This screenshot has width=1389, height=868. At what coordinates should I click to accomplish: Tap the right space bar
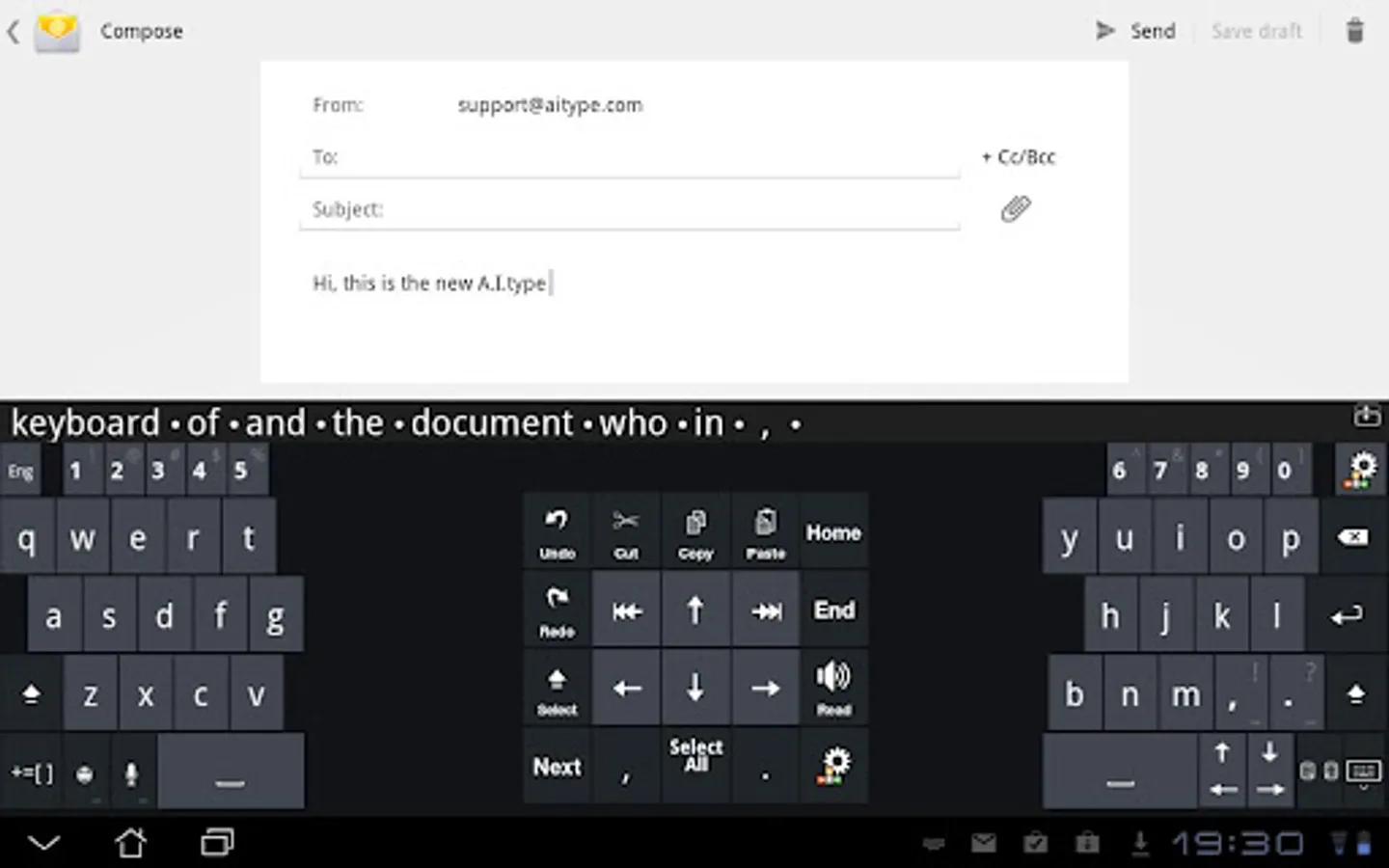click(1119, 772)
